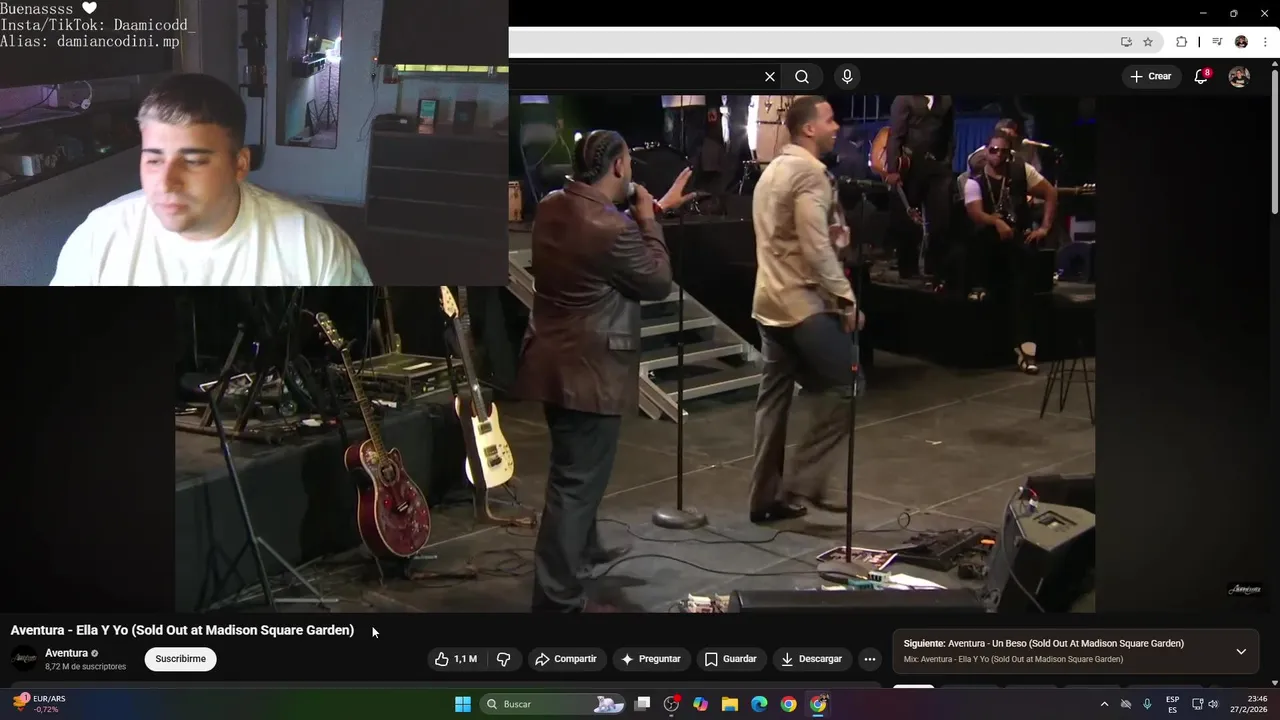Open first Chrome icon in taskbar
Viewport: 1280px width, 720px height.
click(x=789, y=704)
